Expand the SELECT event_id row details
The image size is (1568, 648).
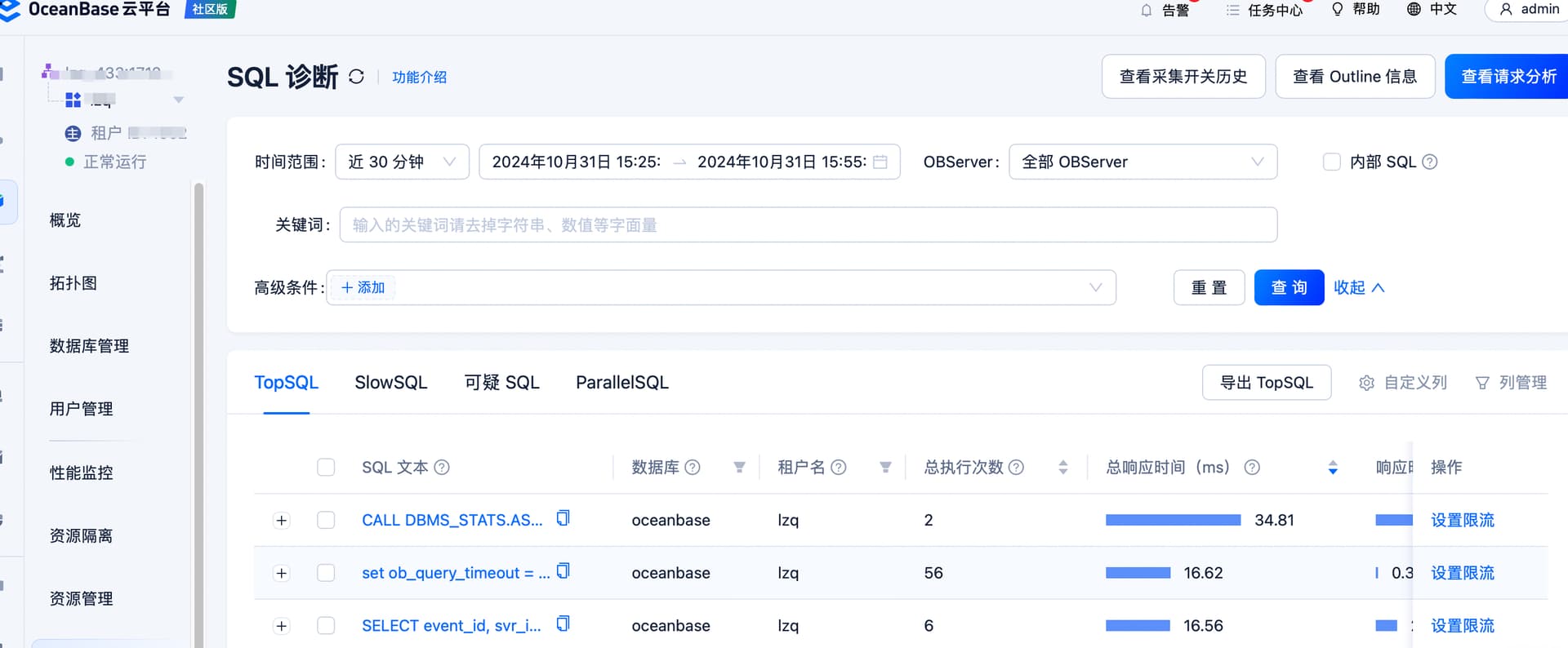click(x=282, y=626)
